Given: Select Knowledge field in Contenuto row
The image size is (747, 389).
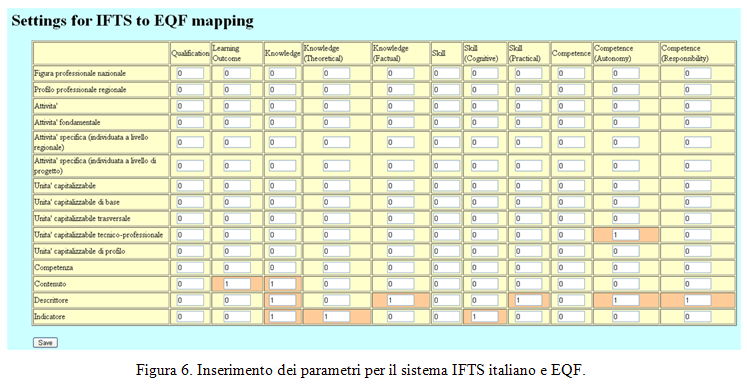Looking at the screenshot, I should click(282, 284).
